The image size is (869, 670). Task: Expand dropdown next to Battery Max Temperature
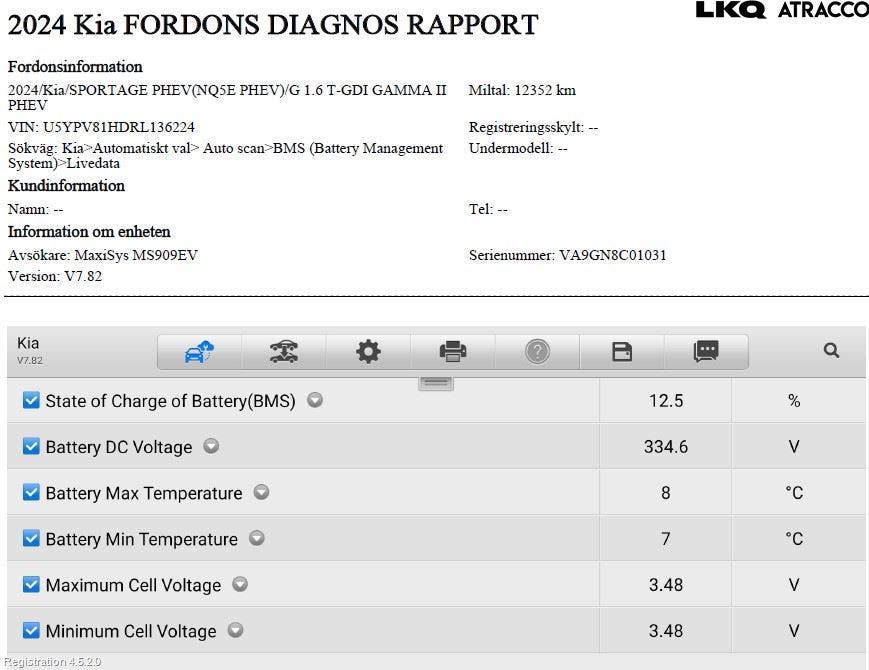tap(261, 492)
